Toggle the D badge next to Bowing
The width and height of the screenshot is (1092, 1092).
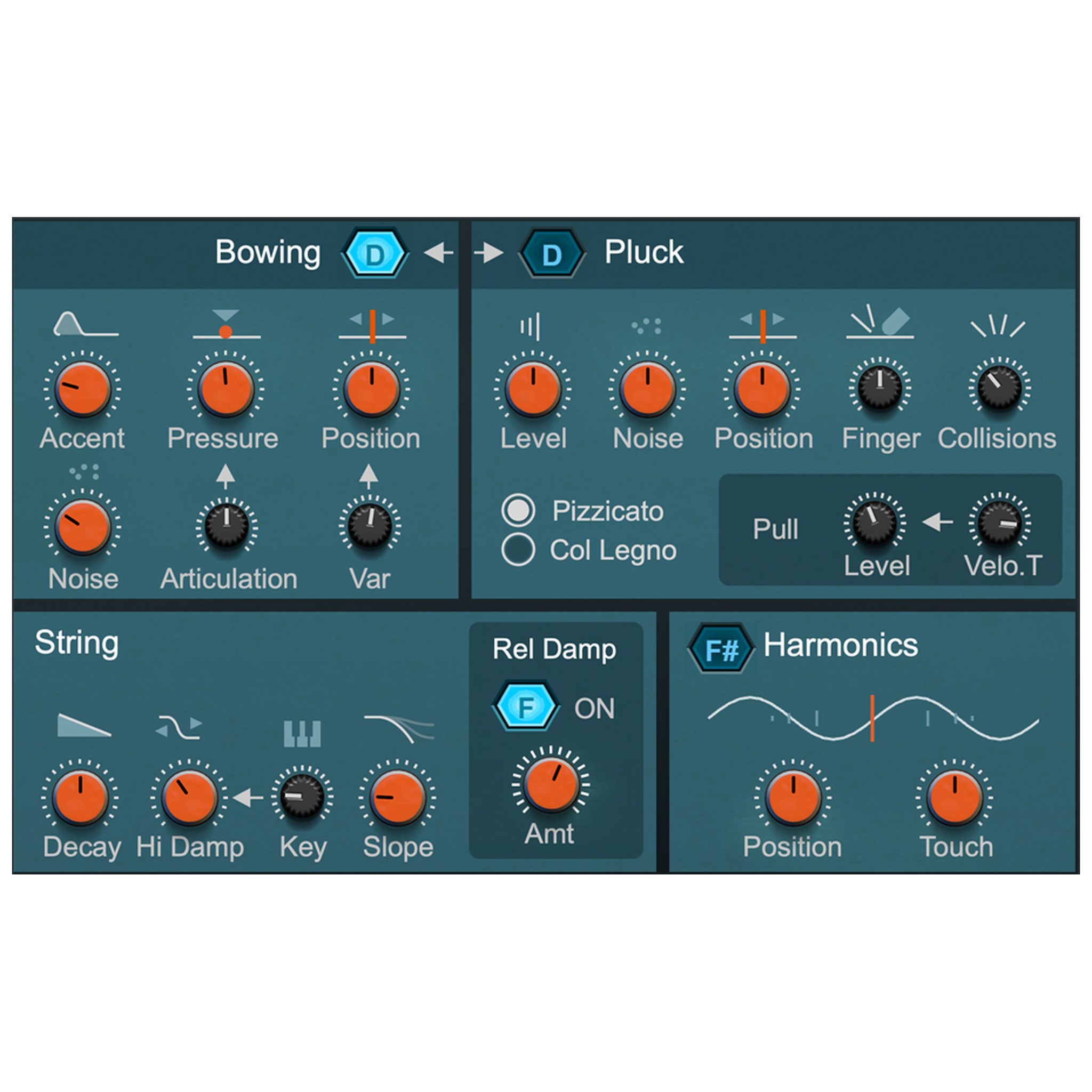point(376,253)
